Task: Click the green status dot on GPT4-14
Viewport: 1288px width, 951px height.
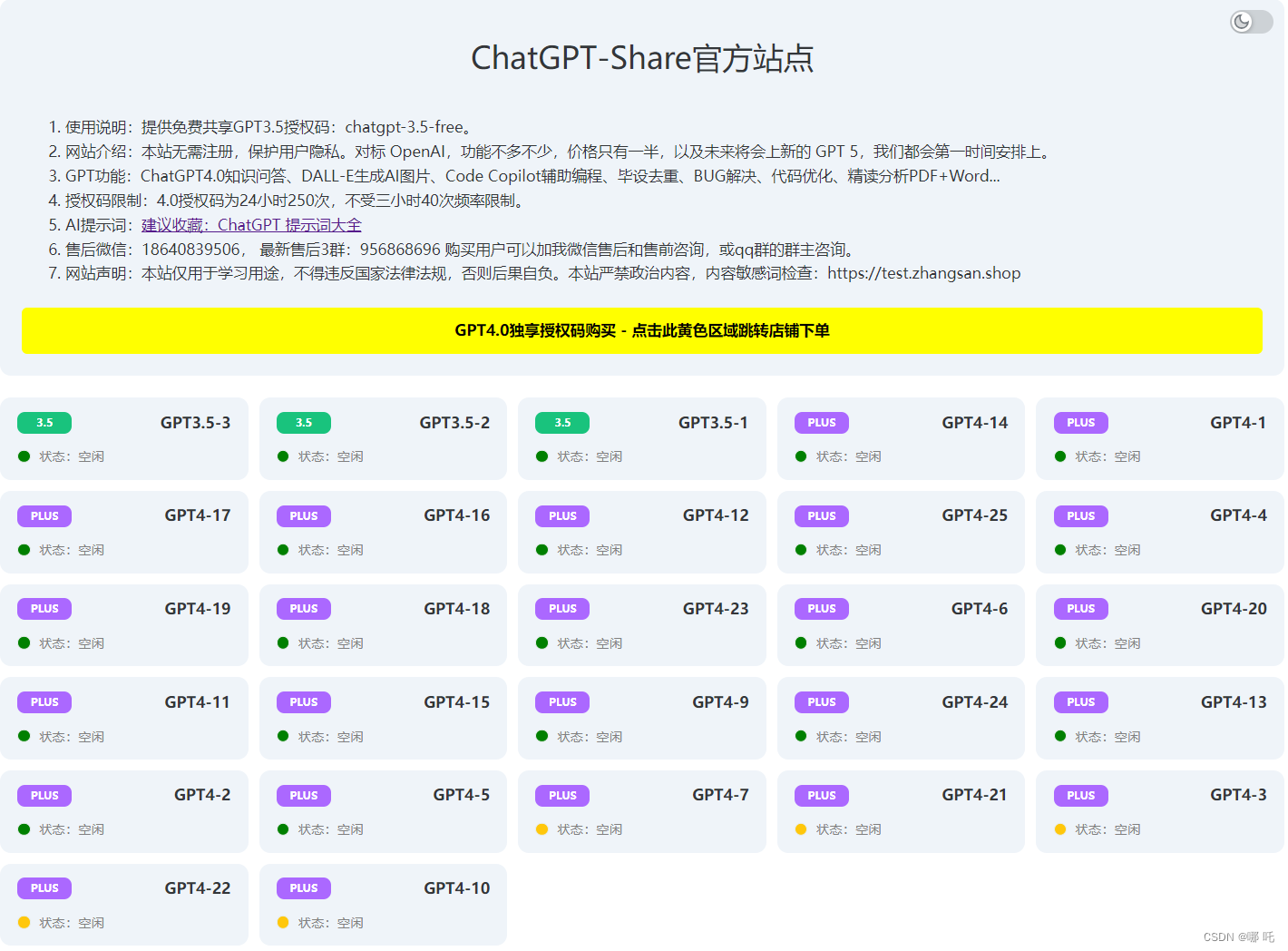Action: click(801, 456)
